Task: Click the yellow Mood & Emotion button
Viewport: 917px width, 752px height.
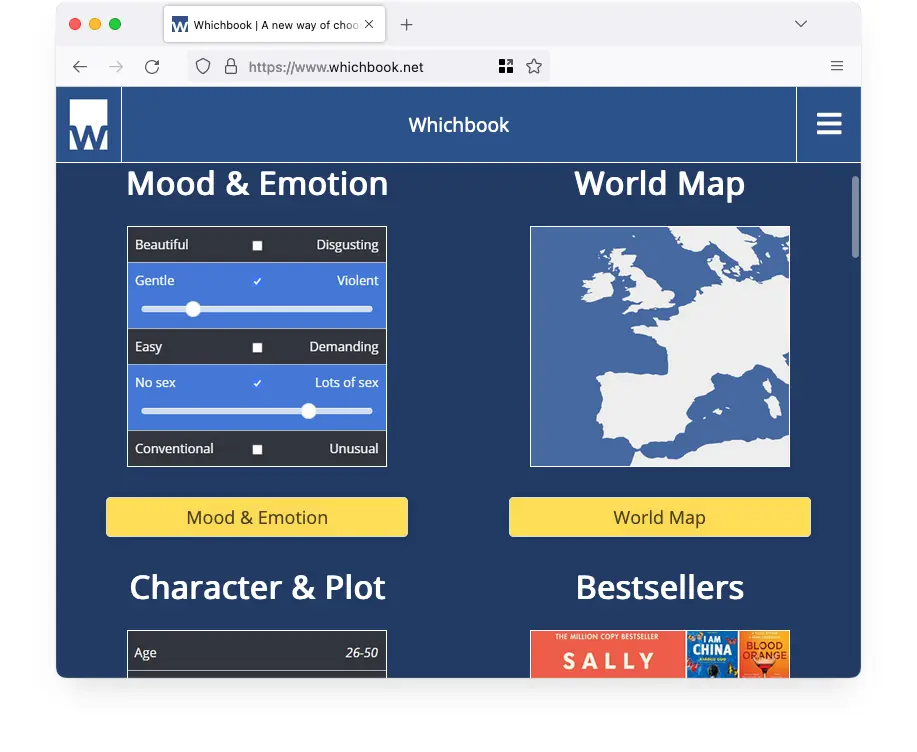Action: coord(257,517)
